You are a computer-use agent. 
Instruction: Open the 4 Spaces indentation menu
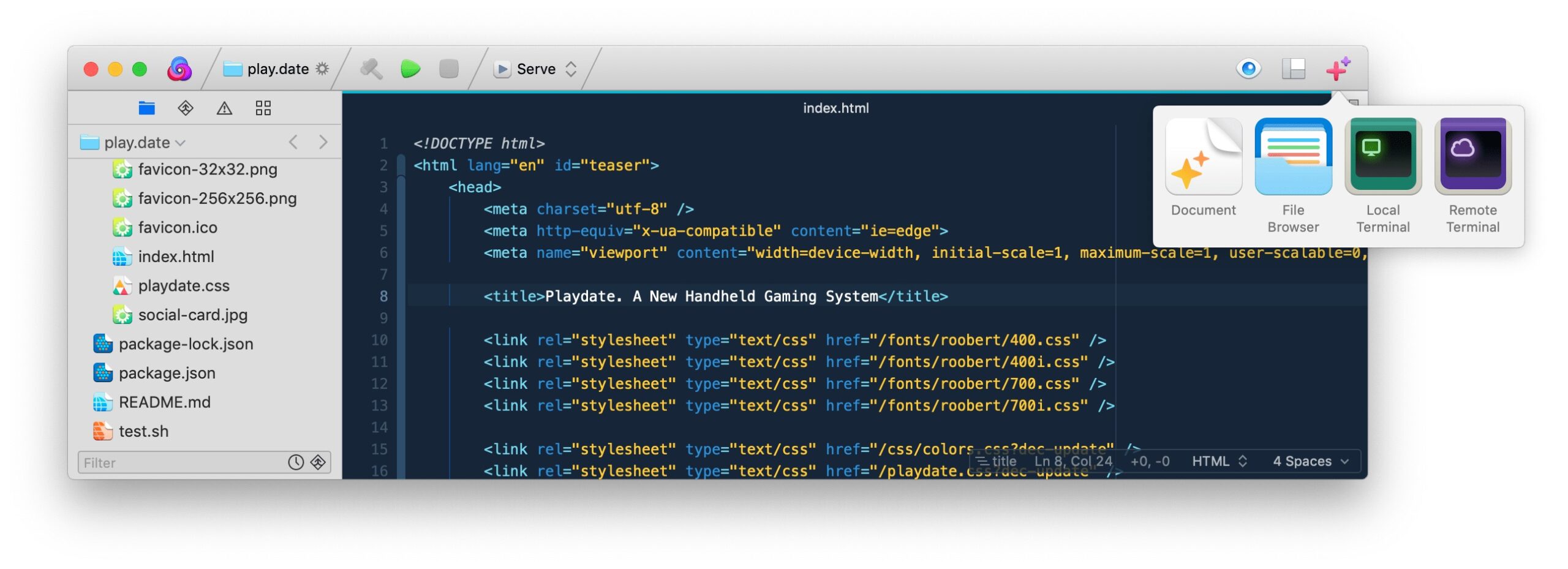coord(1310,461)
